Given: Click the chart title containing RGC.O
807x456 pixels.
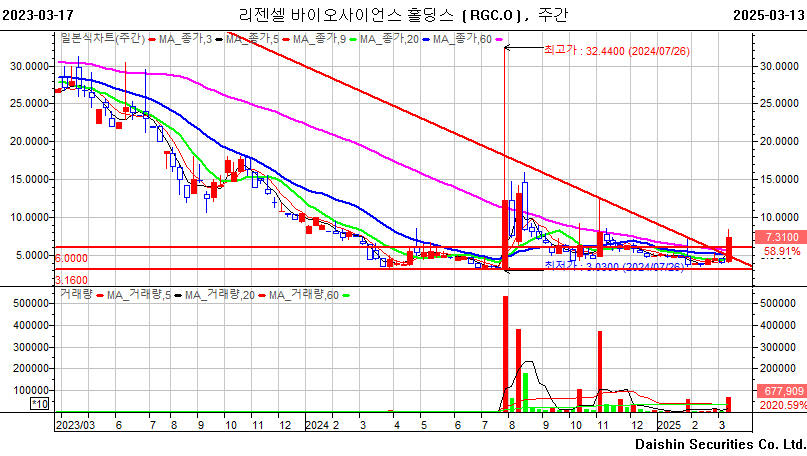Looking at the screenshot, I should [x=403, y=15].
